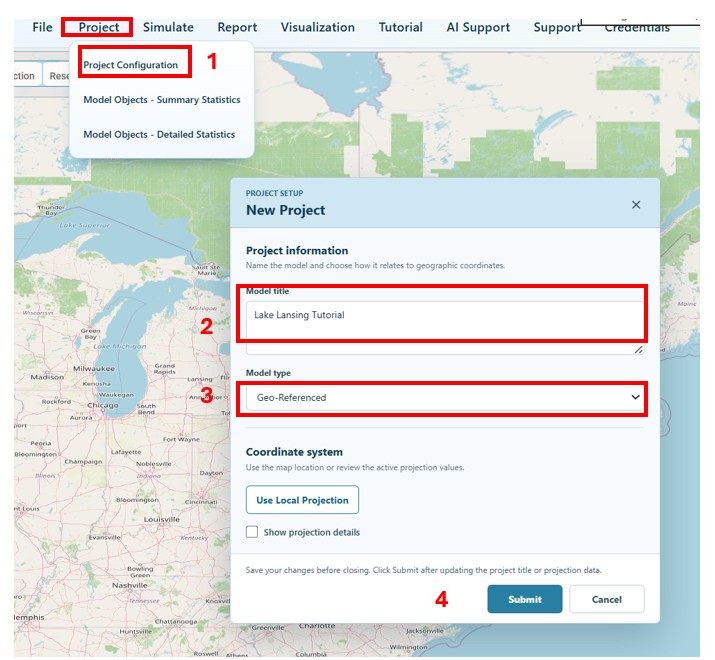Click the Green Bay label on map

tap(91, 333)
